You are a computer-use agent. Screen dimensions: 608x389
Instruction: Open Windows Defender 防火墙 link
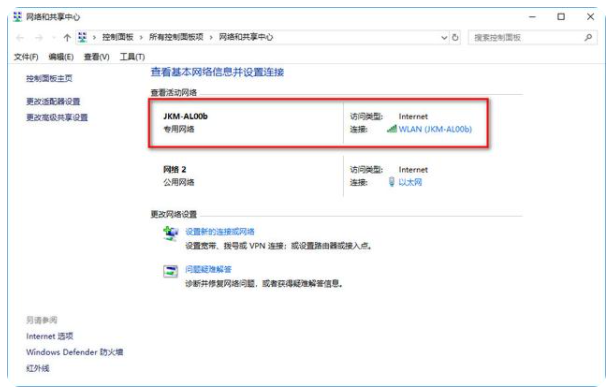click(74, 352)
